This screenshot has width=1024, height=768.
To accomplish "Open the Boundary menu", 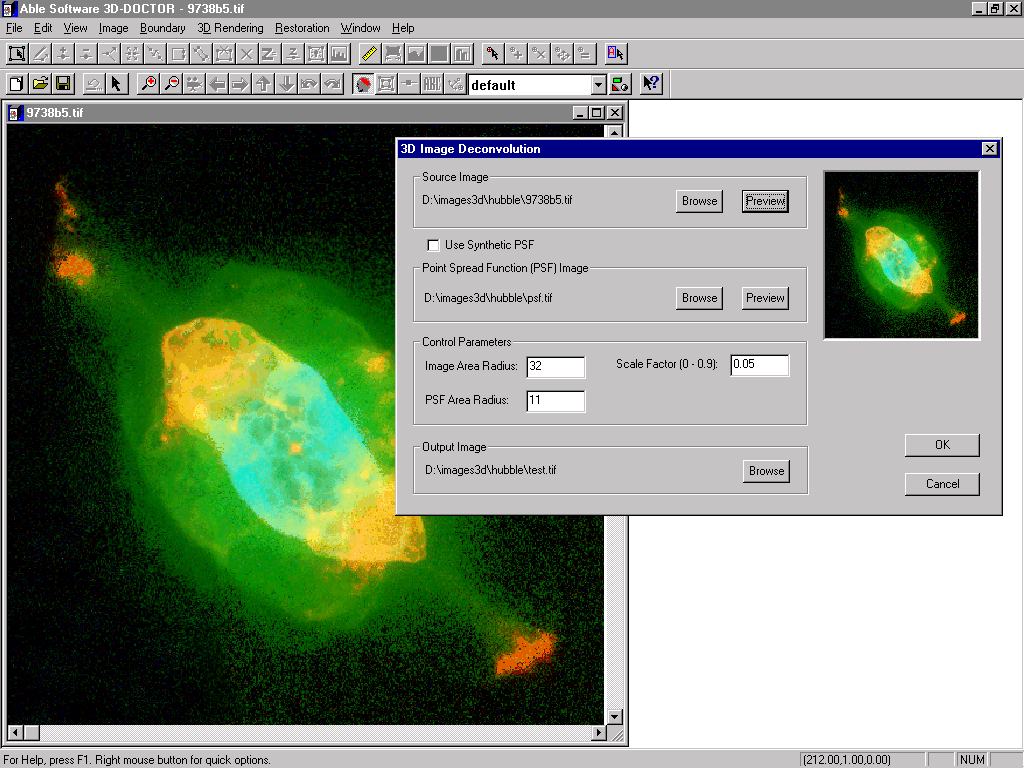I will click(x=163, y=28).
